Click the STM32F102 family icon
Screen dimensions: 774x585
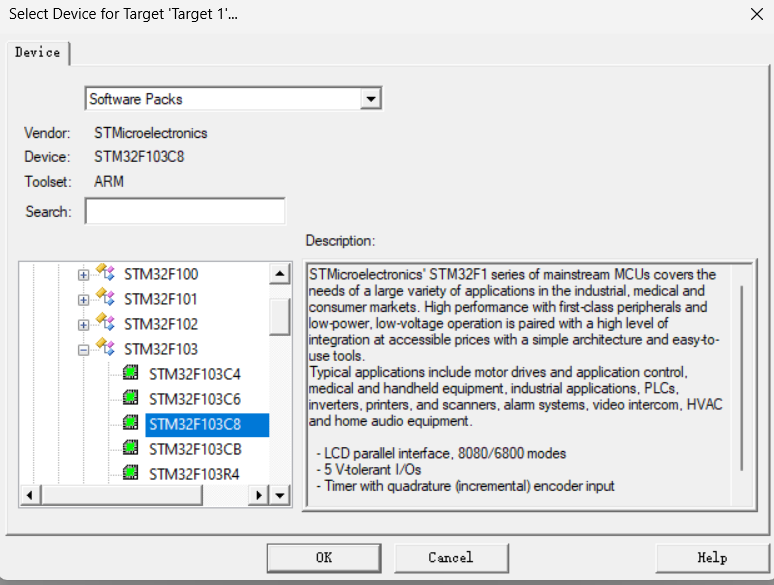[105, 322]
